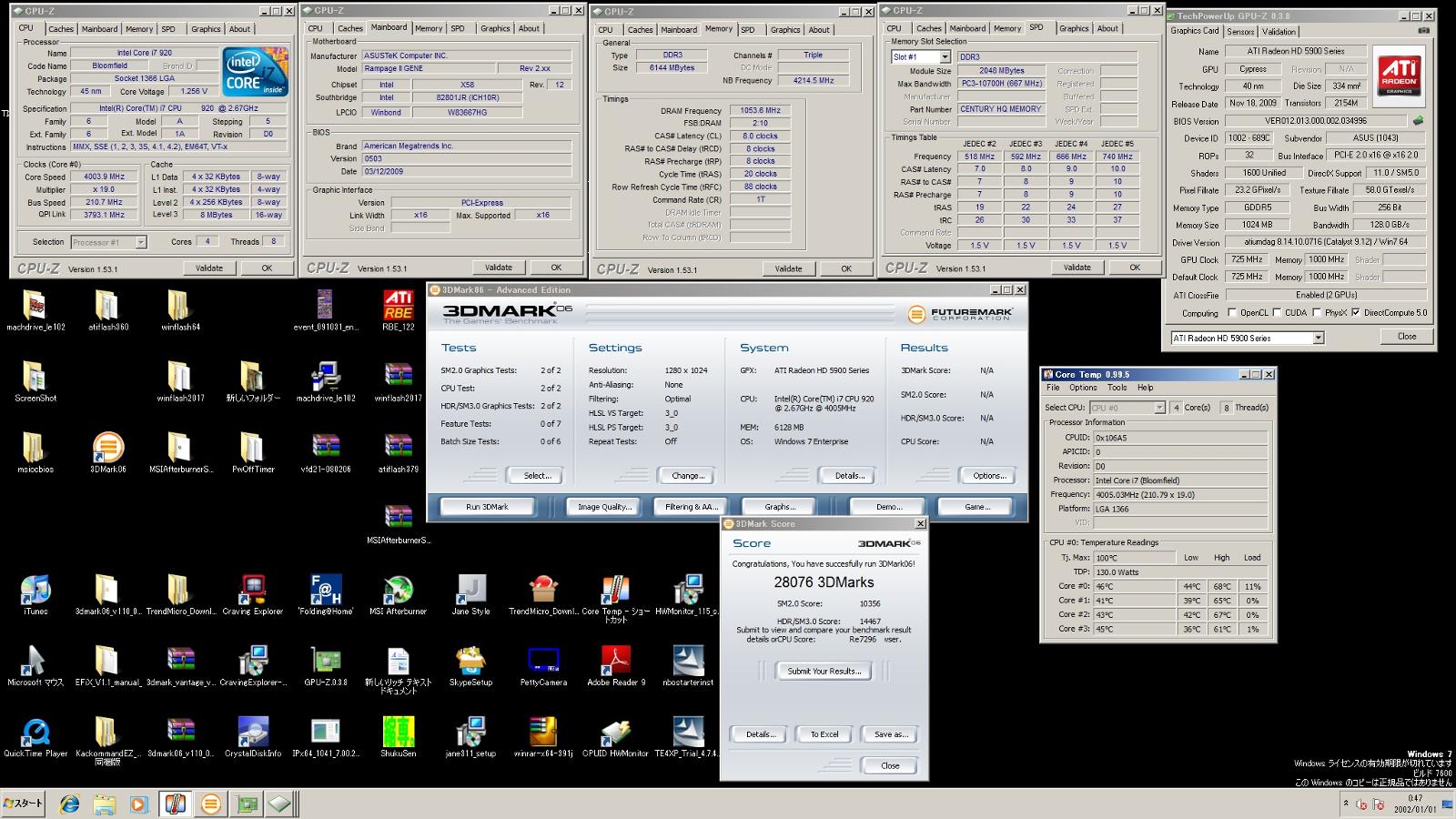Click Submit Your Results button
Image resolution: width=1456 pixels, height=819 pixels.
click(824, 671)
